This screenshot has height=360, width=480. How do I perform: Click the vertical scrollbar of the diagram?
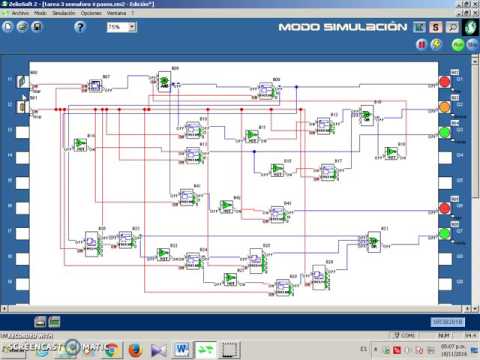tap(475, 182)
